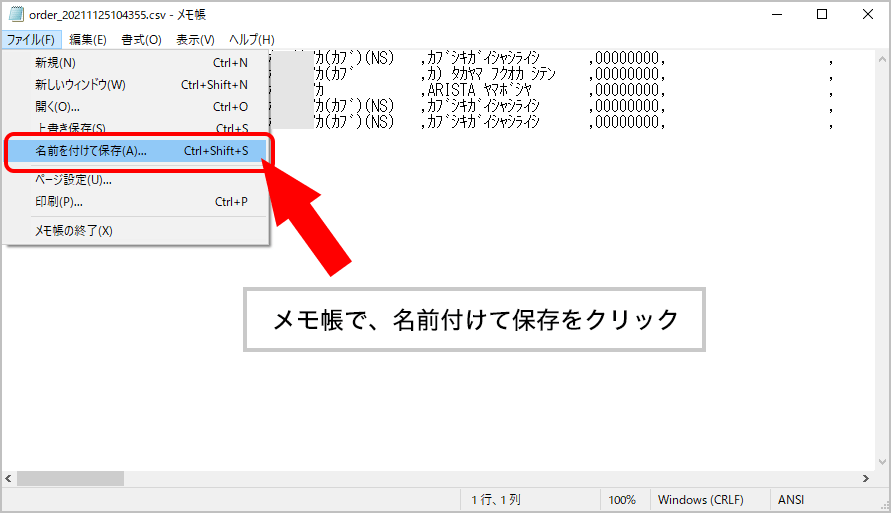Open the ファイル(F) menu
891x513 pixels.
point(30,40)
